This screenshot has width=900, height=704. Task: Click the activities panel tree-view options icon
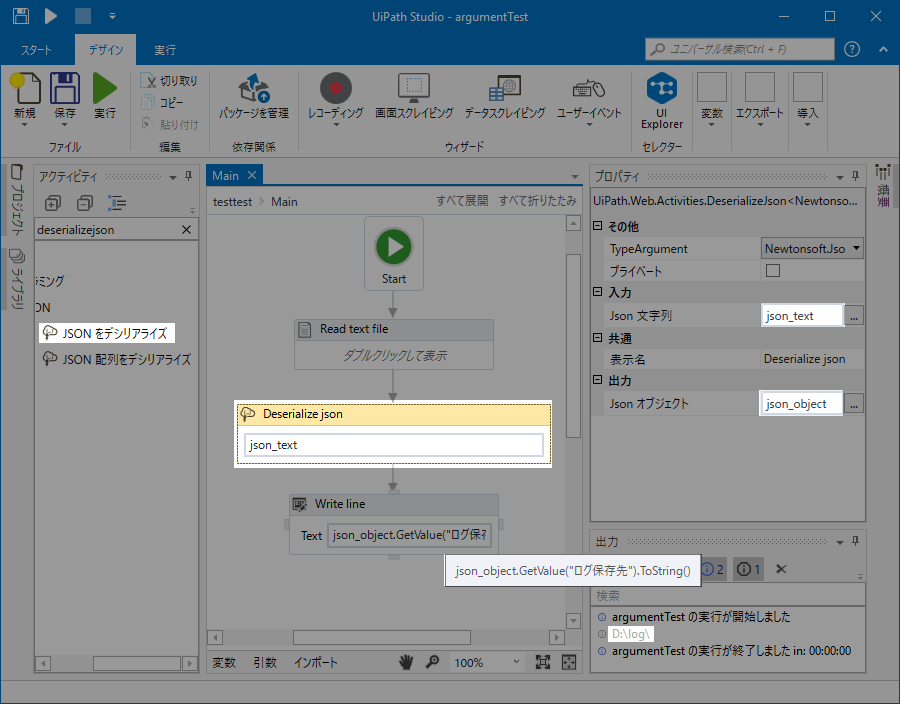[117, 203]
